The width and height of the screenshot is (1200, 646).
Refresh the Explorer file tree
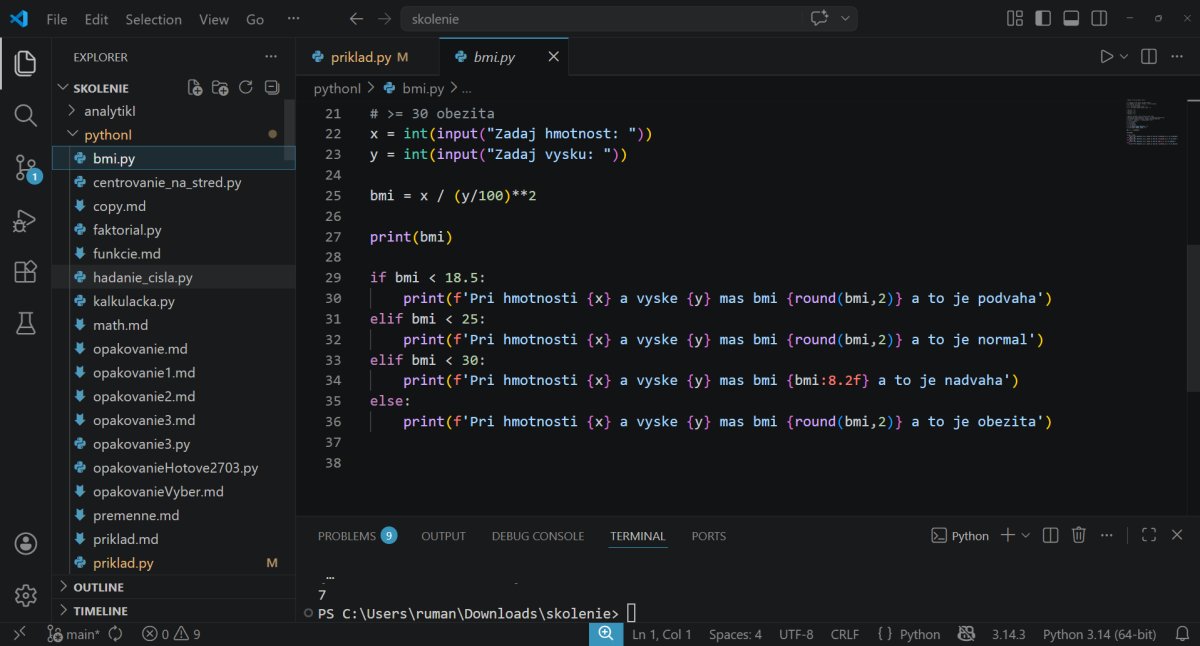click(246, 88)
